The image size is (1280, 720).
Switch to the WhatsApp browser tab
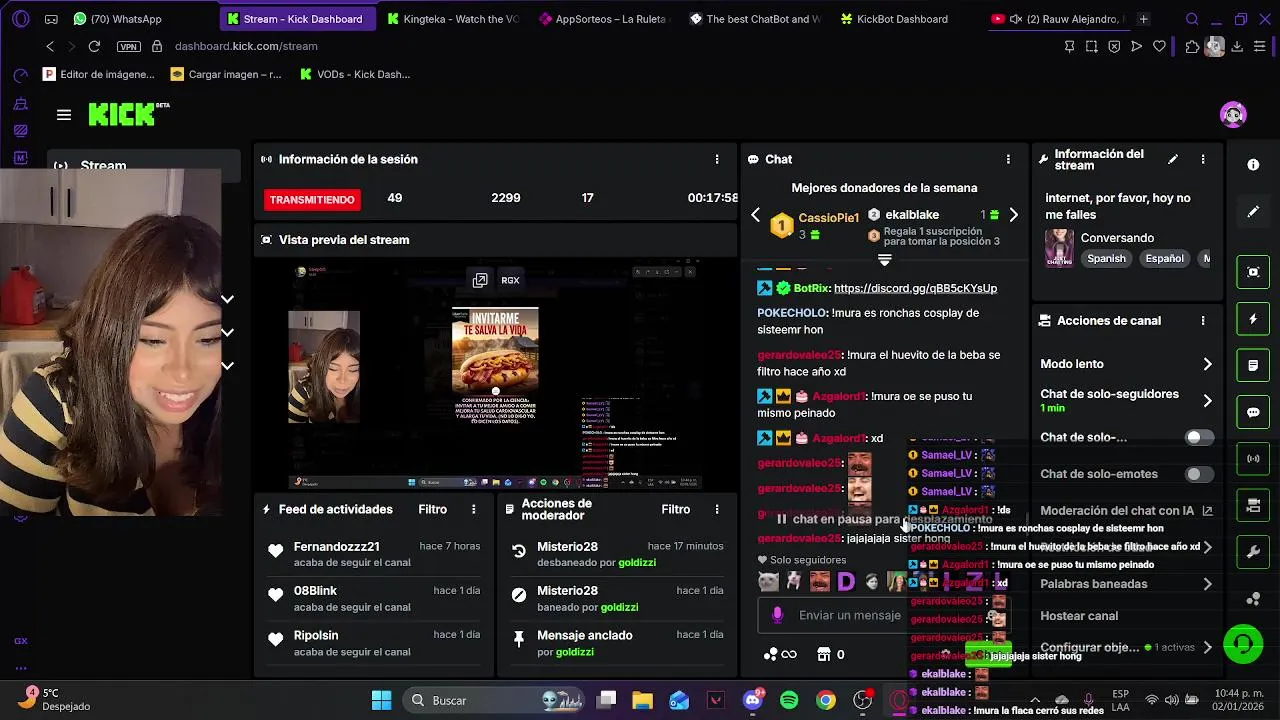click(x=119, y=19)
